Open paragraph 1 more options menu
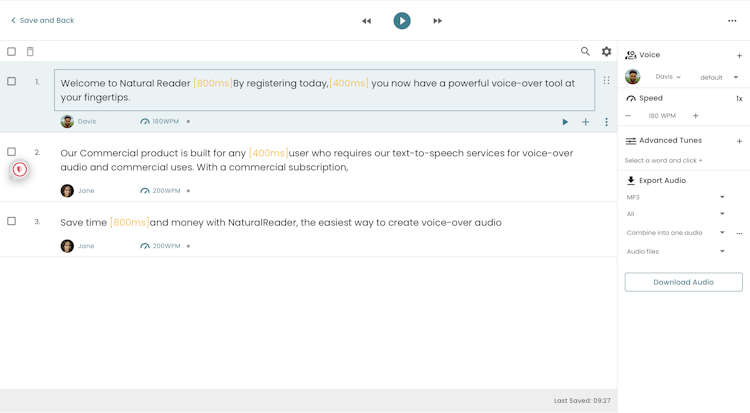This screenshot has width=750, height=413. pos(606,122)
